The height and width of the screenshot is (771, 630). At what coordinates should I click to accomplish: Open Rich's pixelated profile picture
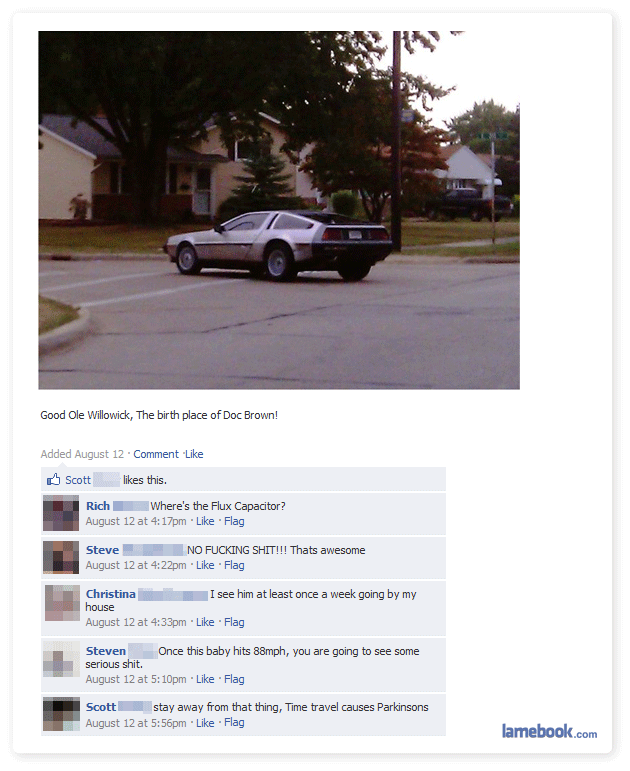[x=61, y=513]
